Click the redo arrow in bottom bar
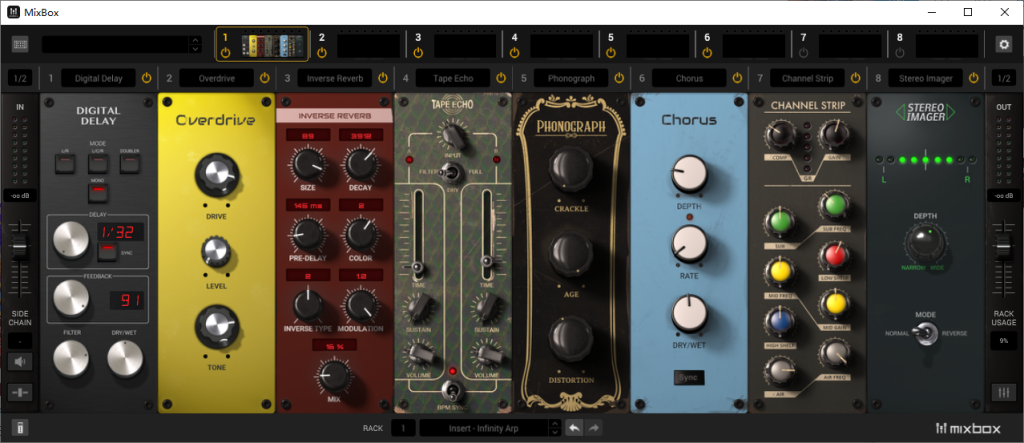Screen dimensions: 1024x443 (x=592, y=428)
